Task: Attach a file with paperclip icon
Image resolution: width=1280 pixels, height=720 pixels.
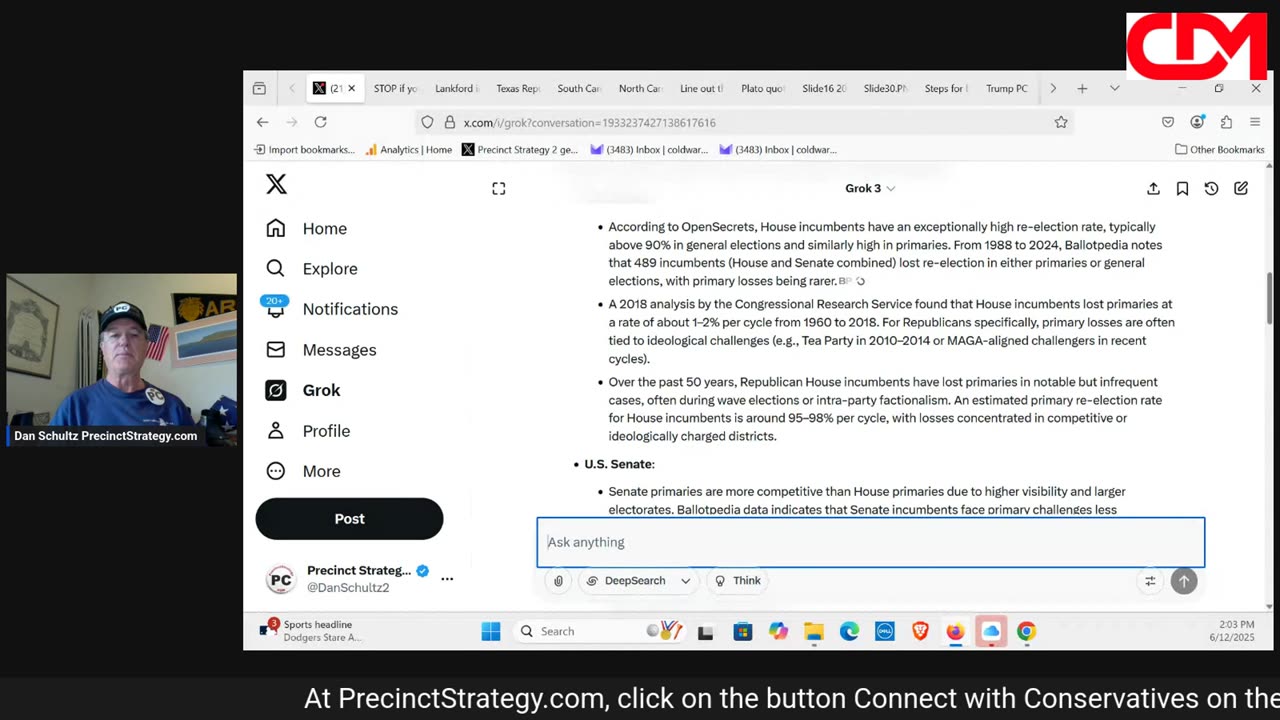Action: tap(558, 581)
